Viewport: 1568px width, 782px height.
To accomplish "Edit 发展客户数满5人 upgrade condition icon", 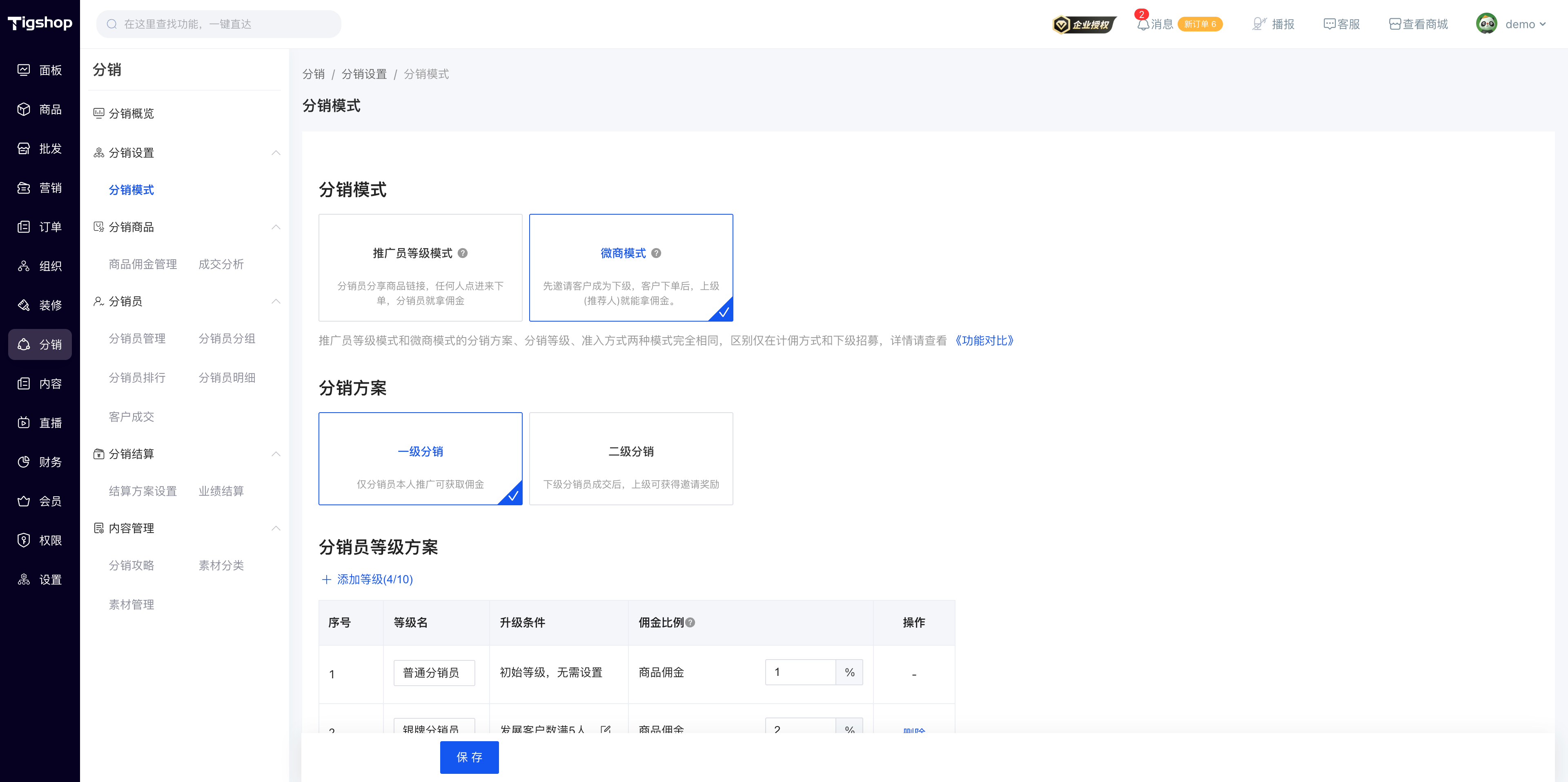I will 605,729.
